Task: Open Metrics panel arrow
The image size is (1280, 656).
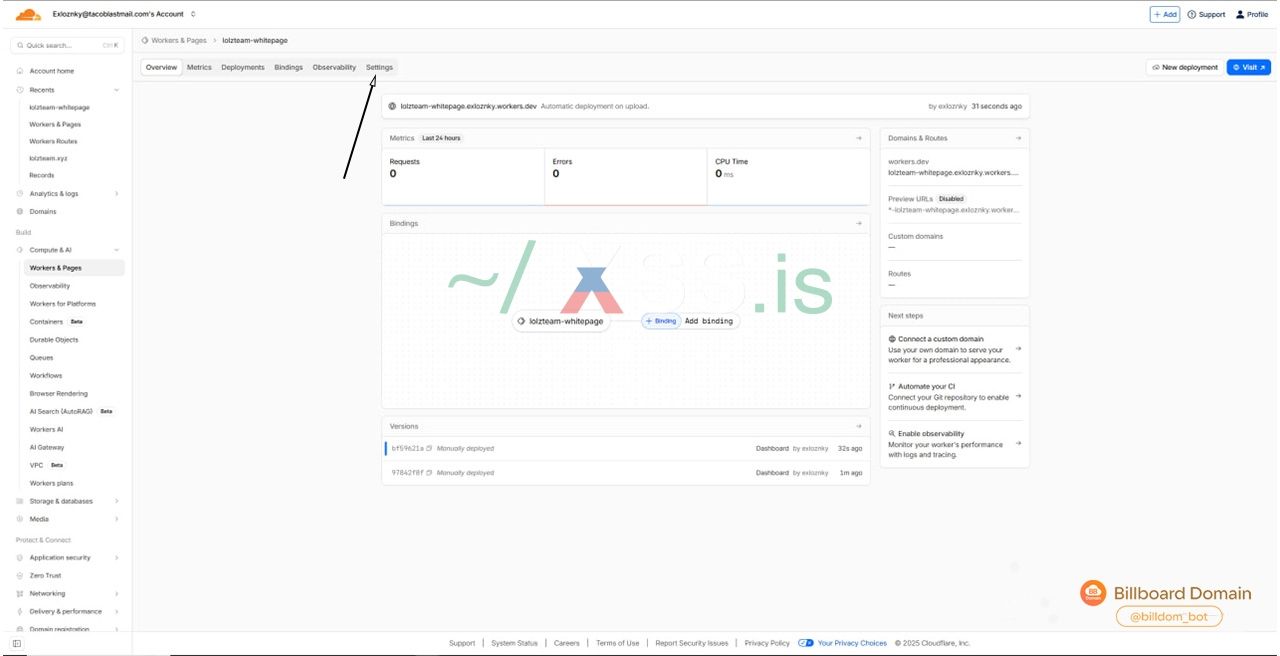Action: [x=859, y=138]
